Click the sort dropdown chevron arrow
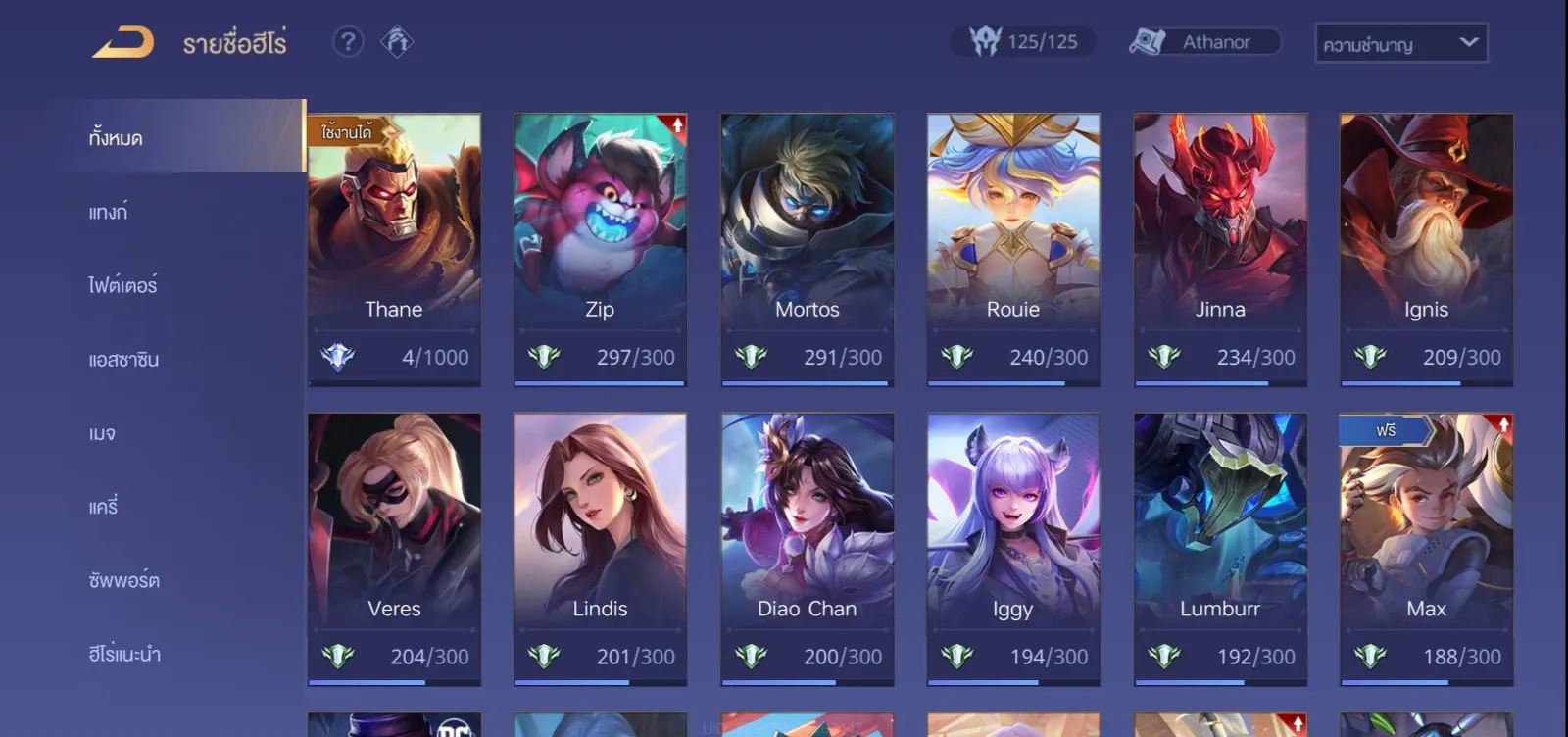This screenshot has width=1568, height=737. 1468,42
